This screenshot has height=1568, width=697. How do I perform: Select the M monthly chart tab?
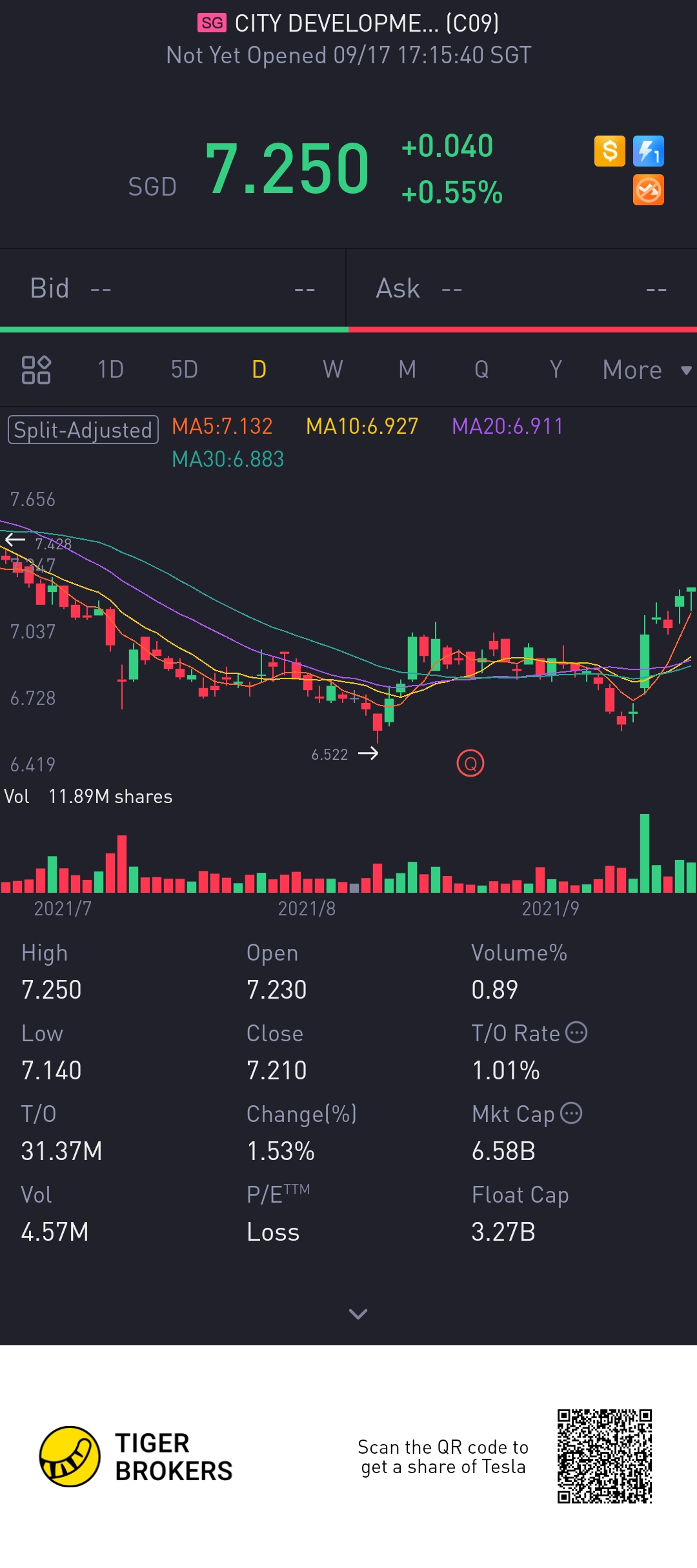pyautogui.click(x=407, y=370)
